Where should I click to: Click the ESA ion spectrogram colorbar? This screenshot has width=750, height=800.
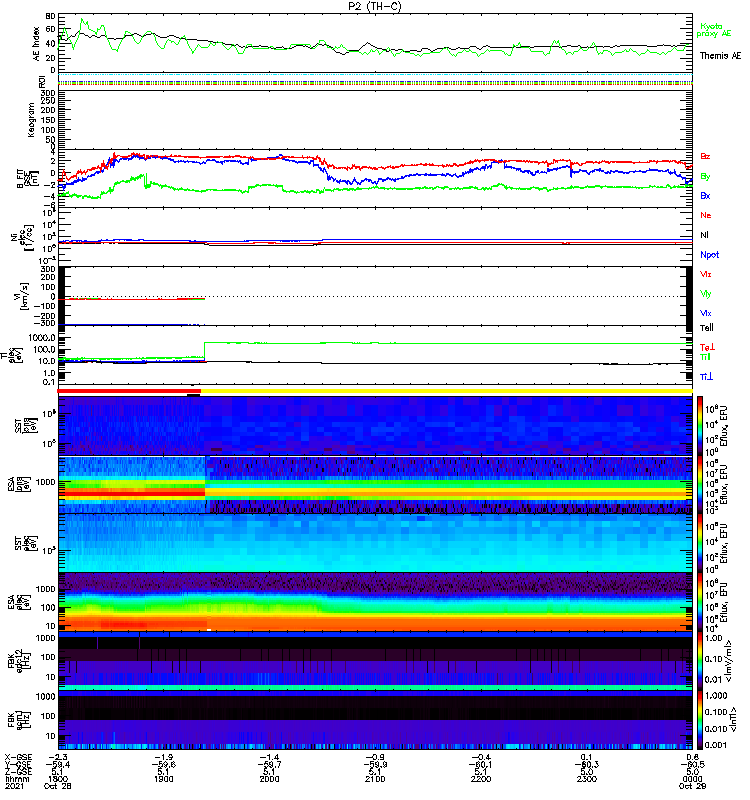[x=700, y=485]
